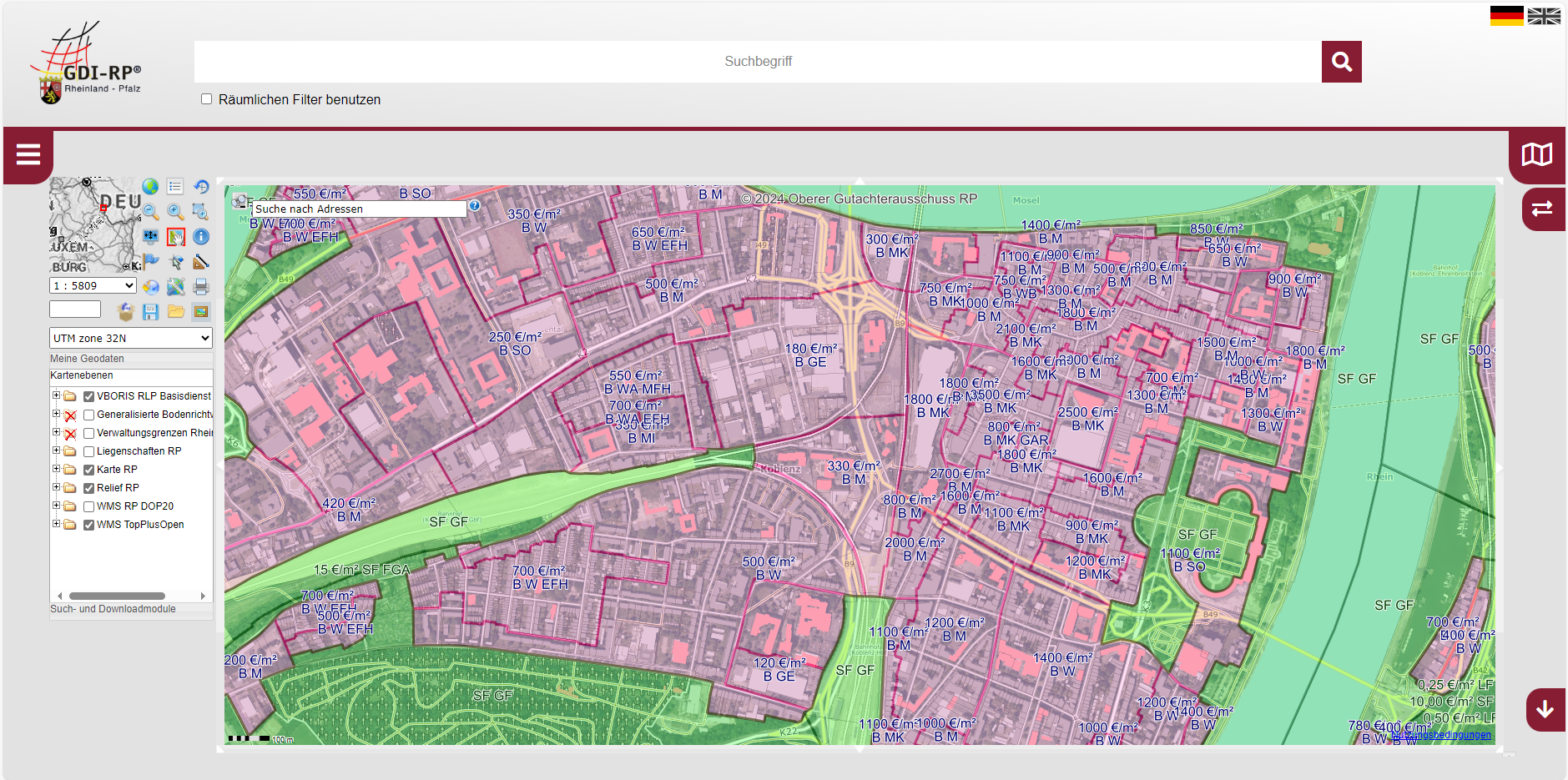Switch language with the British flag
The width and height of the screenshot is (1568, 780).
pyautogui.click(x=1544, y=16)
